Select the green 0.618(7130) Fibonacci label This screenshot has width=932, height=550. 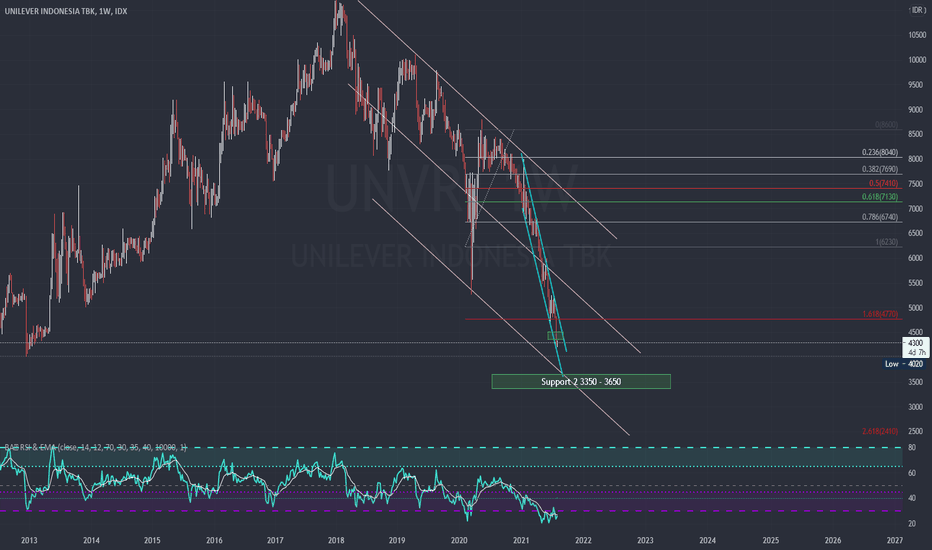tap(880, 197)
